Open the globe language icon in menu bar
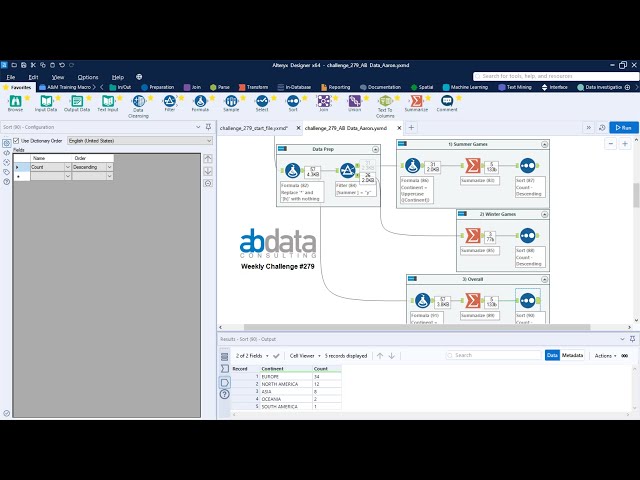The height and width of the screenshot is (480, 640). (x=139, y=77)
